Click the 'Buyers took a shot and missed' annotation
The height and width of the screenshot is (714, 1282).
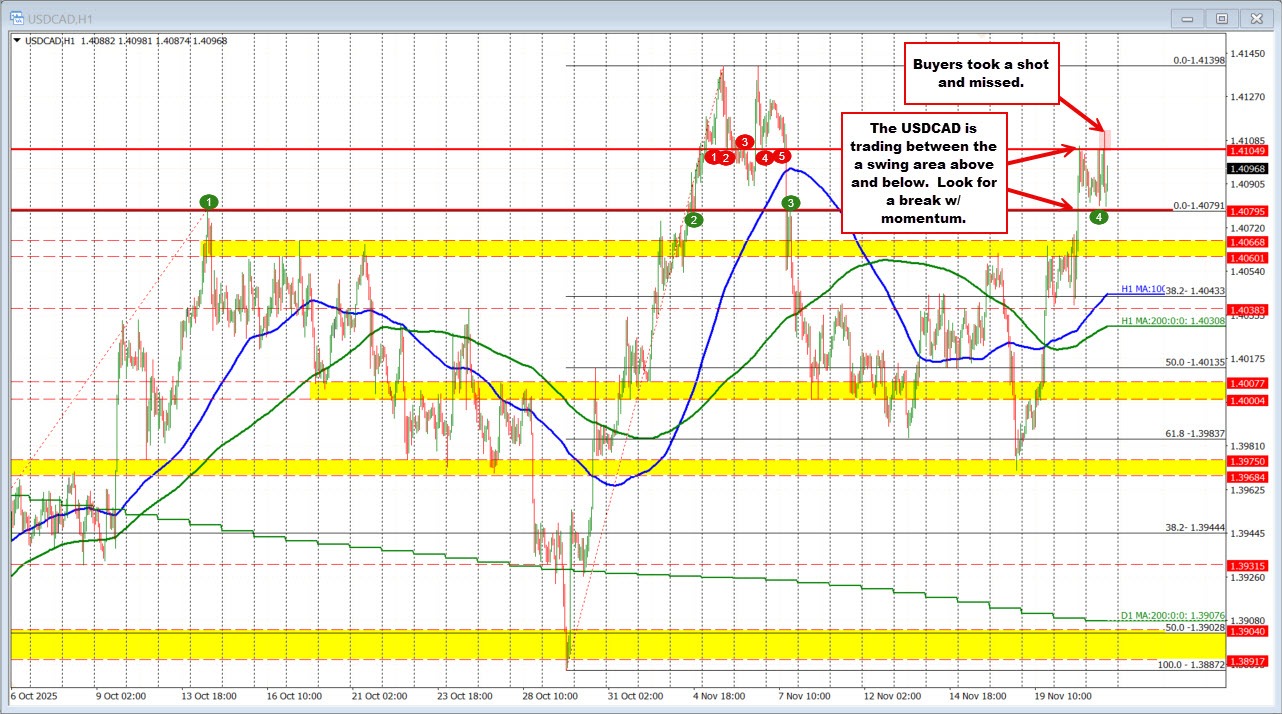click(x=980, y=75)
